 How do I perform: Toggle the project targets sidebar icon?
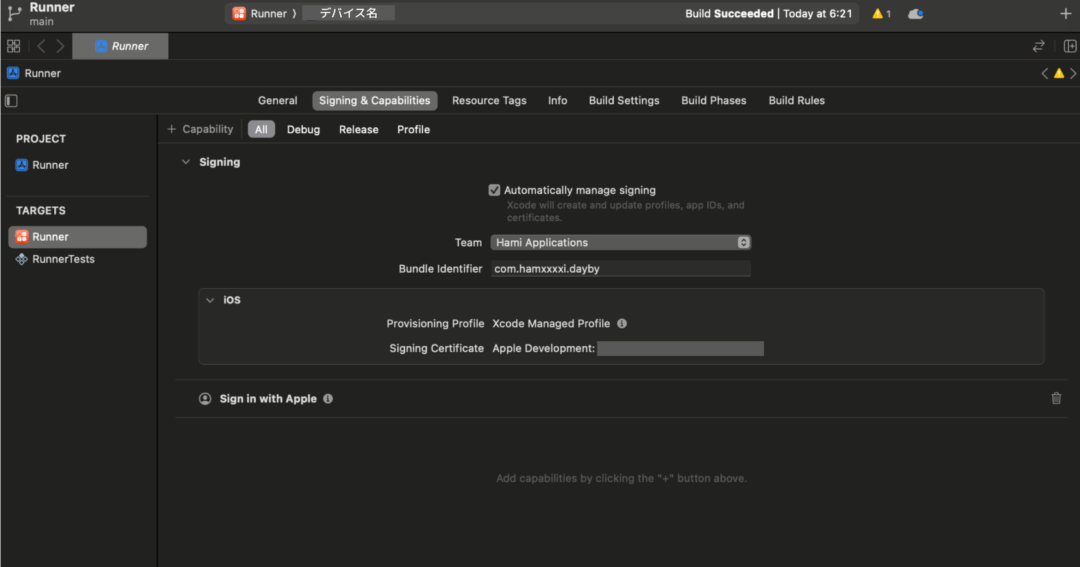[x=12, y=101]
